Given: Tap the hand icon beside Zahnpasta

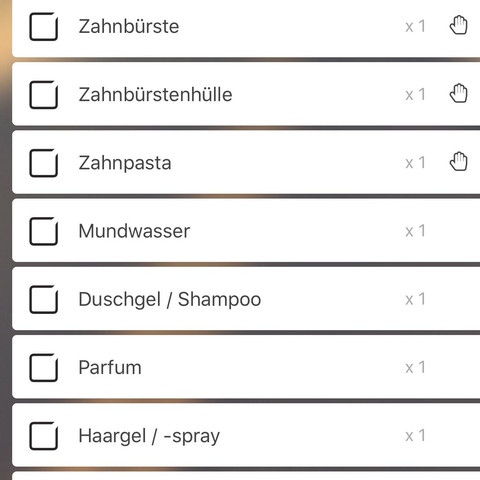Looking at the screenshot, I should click(x=459, y=162).
